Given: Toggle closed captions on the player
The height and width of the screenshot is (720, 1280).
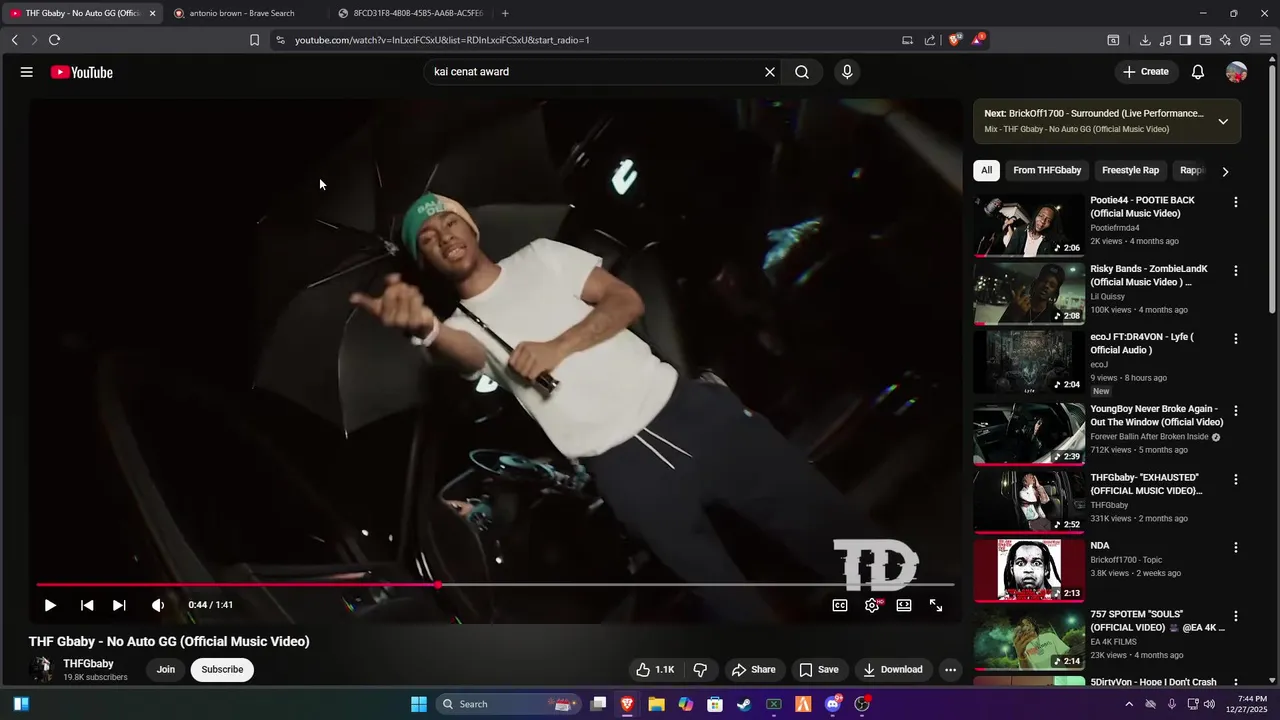Looking at the screenshot, I should [x=840, y=605].
